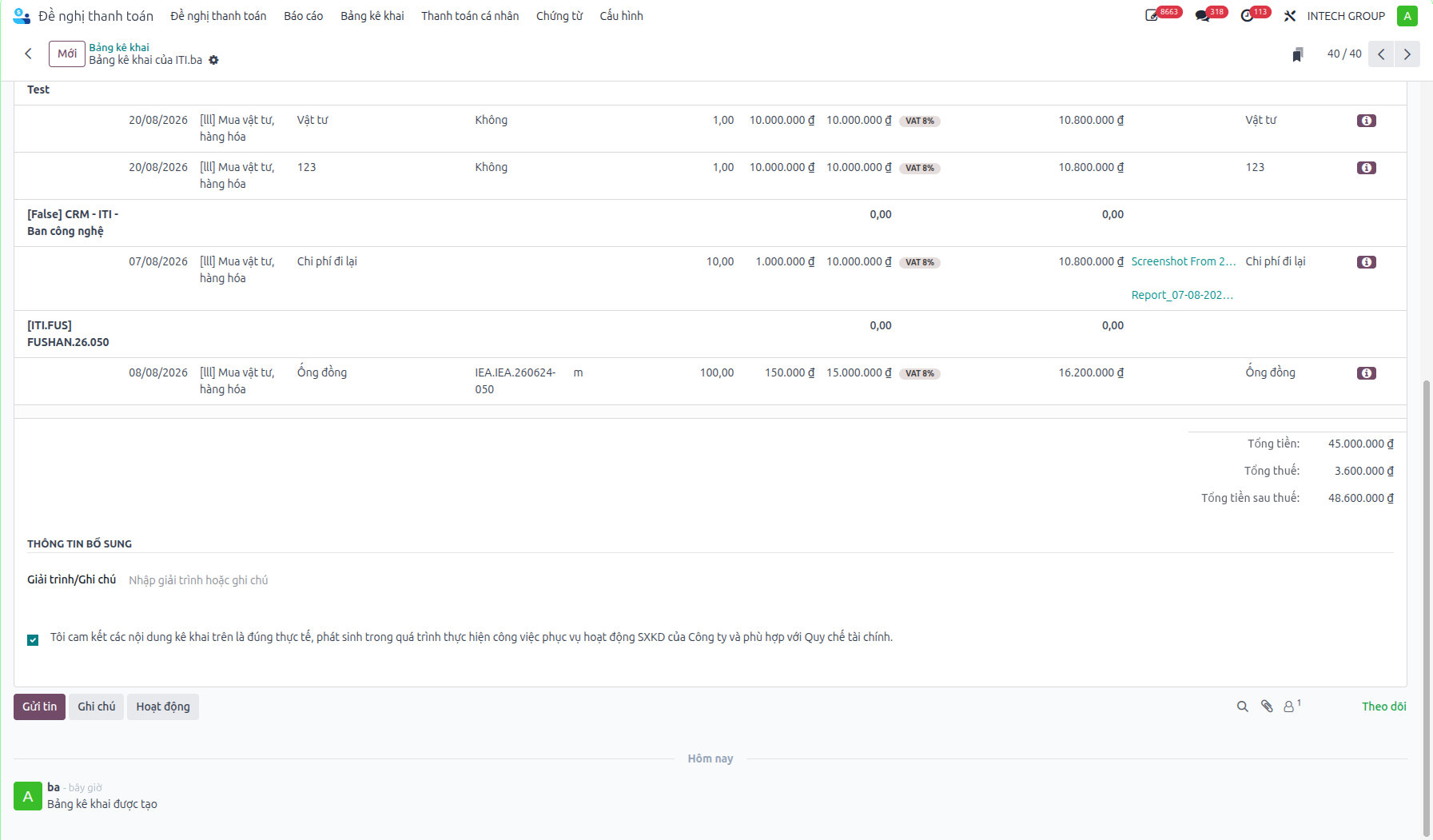Click the '48.600.000 ₫' total after tax value
Viewport: 1433px width, 840px height.
[1361, 498]
